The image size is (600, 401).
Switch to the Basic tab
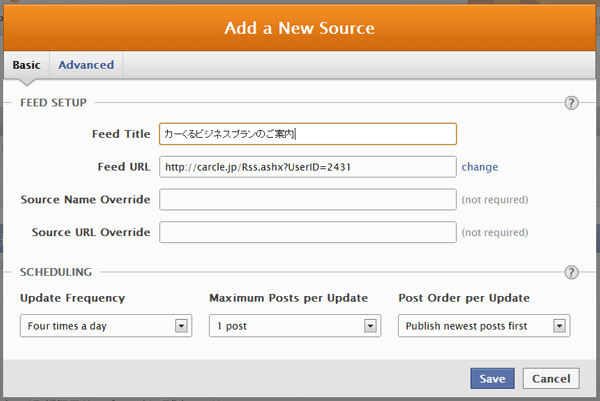27,65
